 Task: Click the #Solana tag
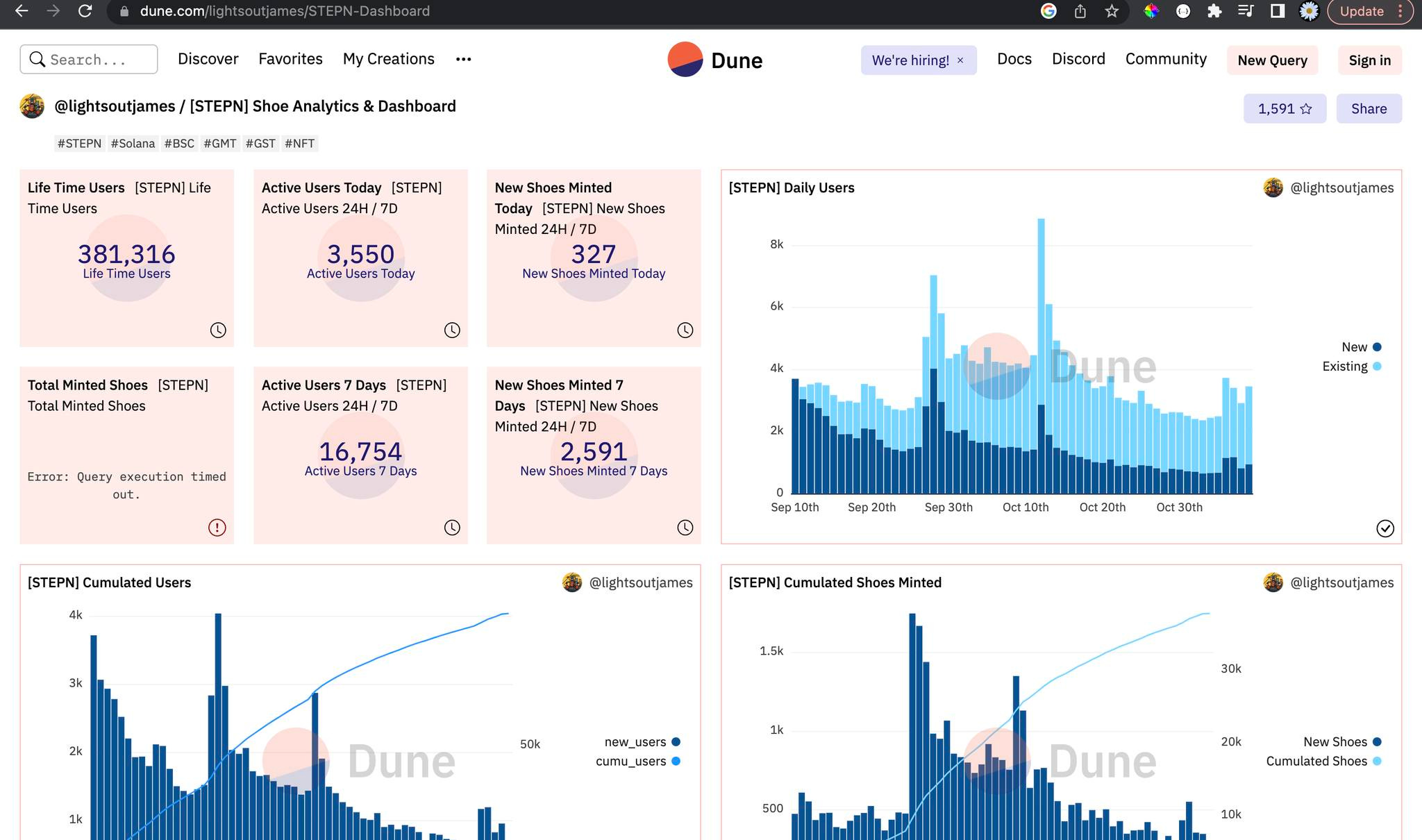(133, 144)
